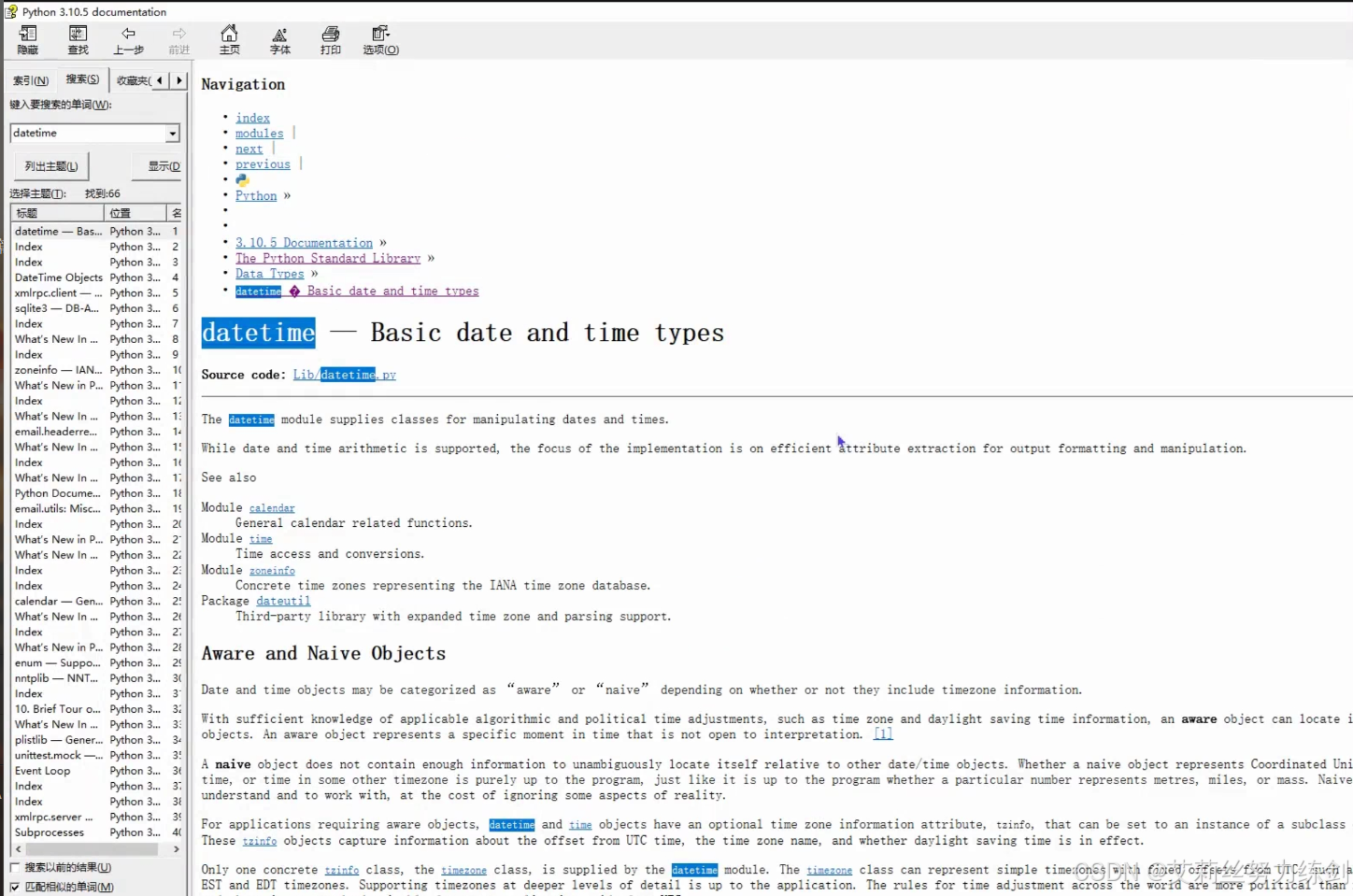Click results scrollbar left arrow
The image size is (1353, 896).
click(x=18, y=849)
